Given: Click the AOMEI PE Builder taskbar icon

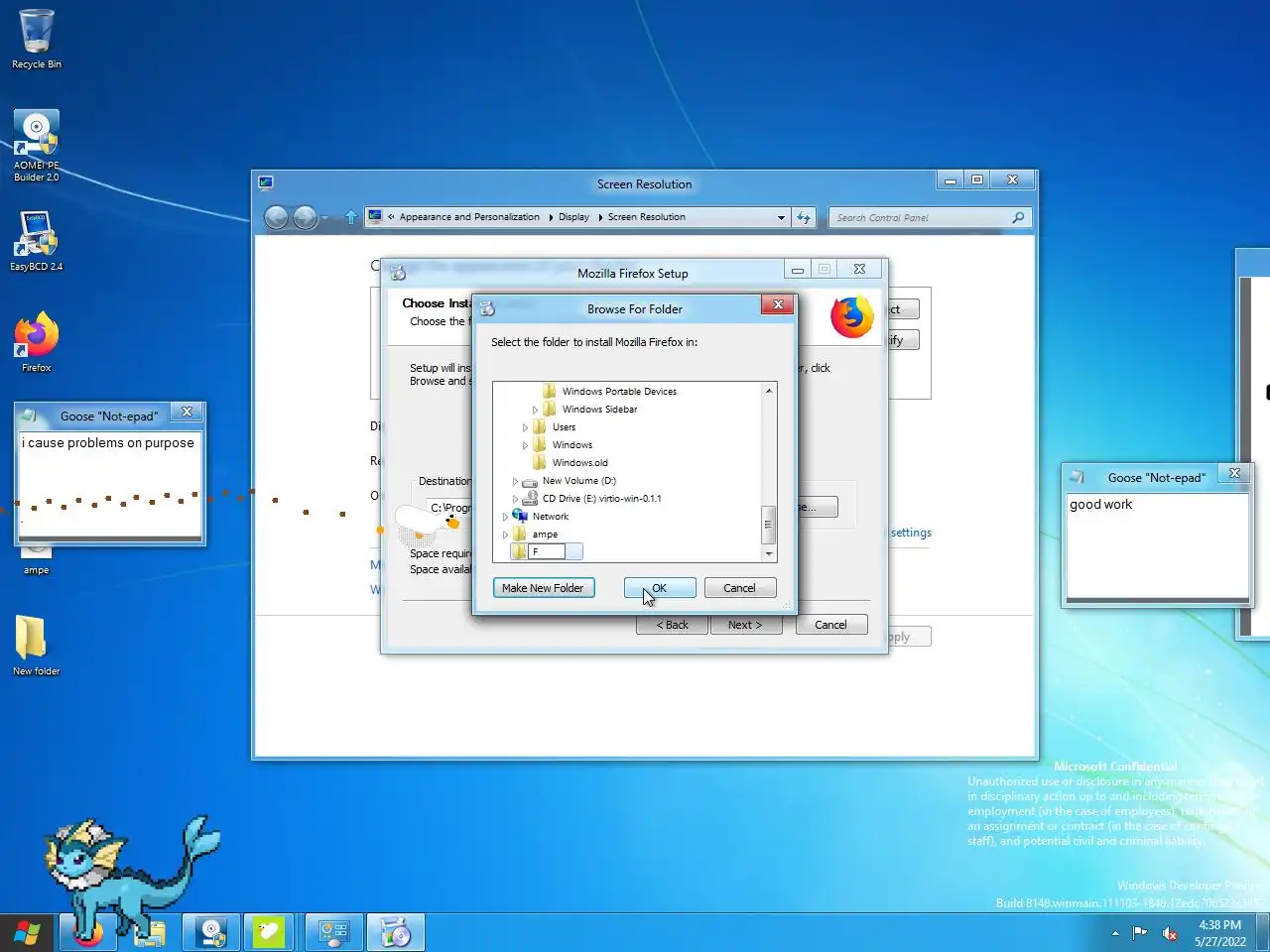Looking at the screenshot, I should coord(211,933).
